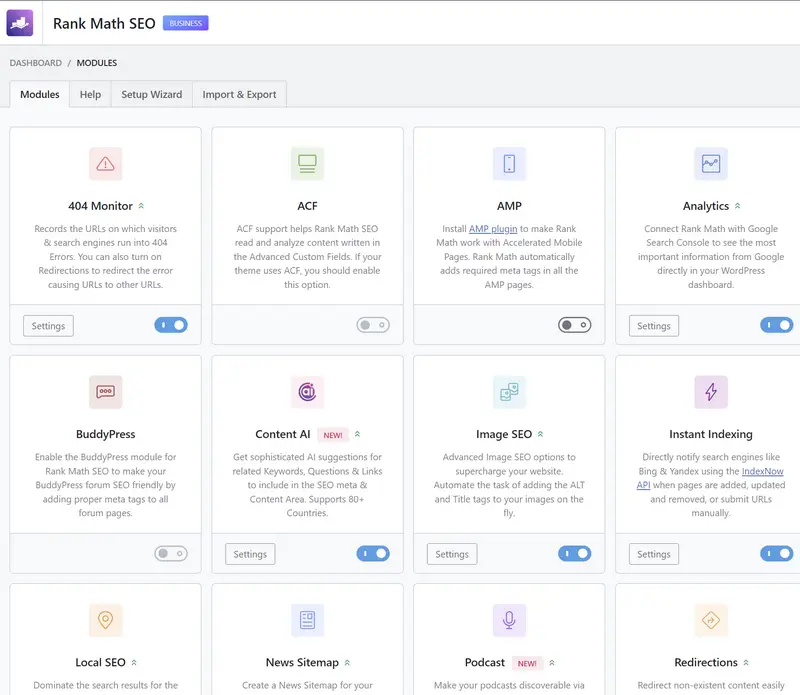Screen dimensions: 800x695
Task: Click the AMP mobile phone icon
Action: 509,163
